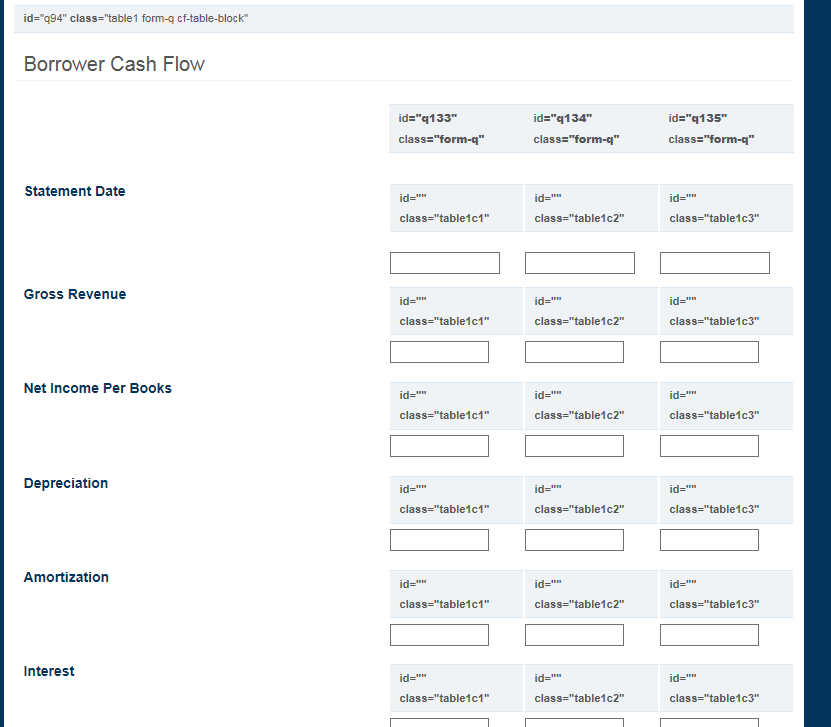Click the third Amortization text box

pos(709,635)
